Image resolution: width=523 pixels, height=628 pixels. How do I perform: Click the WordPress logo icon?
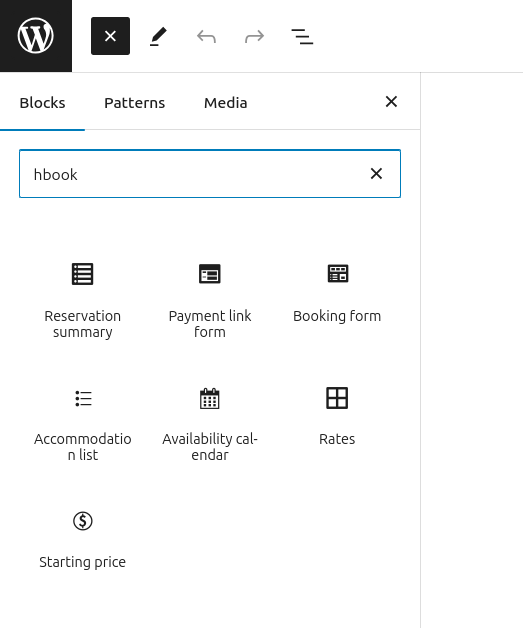36,36
